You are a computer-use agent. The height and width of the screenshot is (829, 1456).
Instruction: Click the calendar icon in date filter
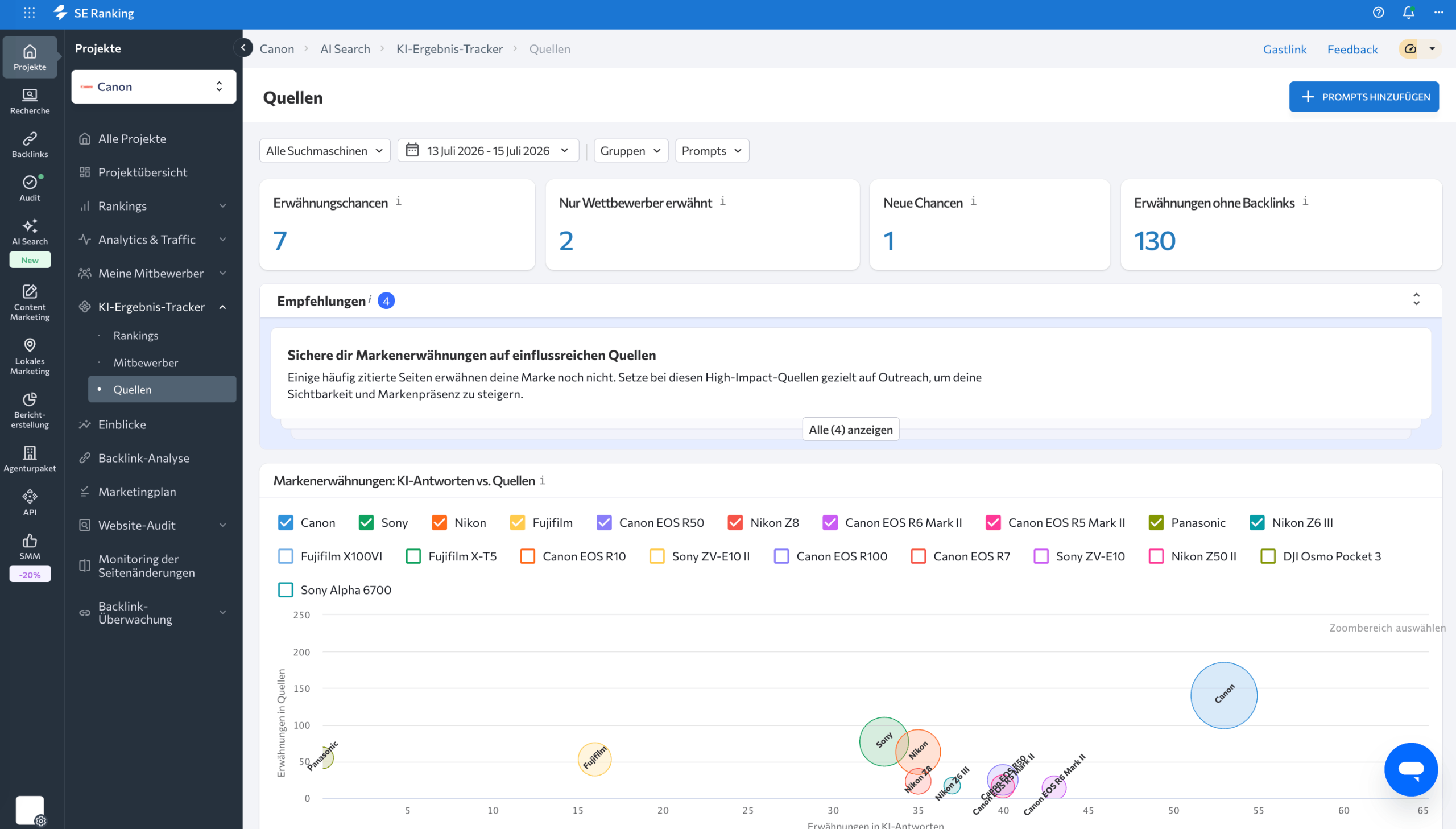click(x=412, y=150)
